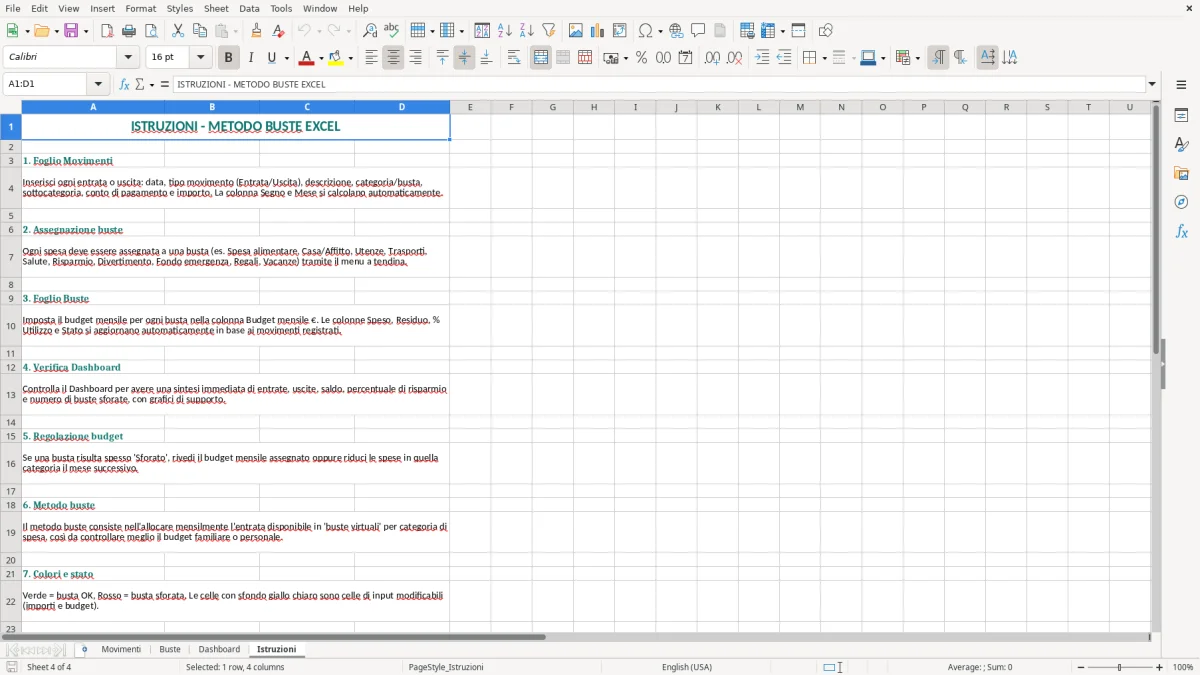Screen dimensions: 1200x675
Task: Open the sidebar Gallery panel icon
Action: [x=1181, y=174]
